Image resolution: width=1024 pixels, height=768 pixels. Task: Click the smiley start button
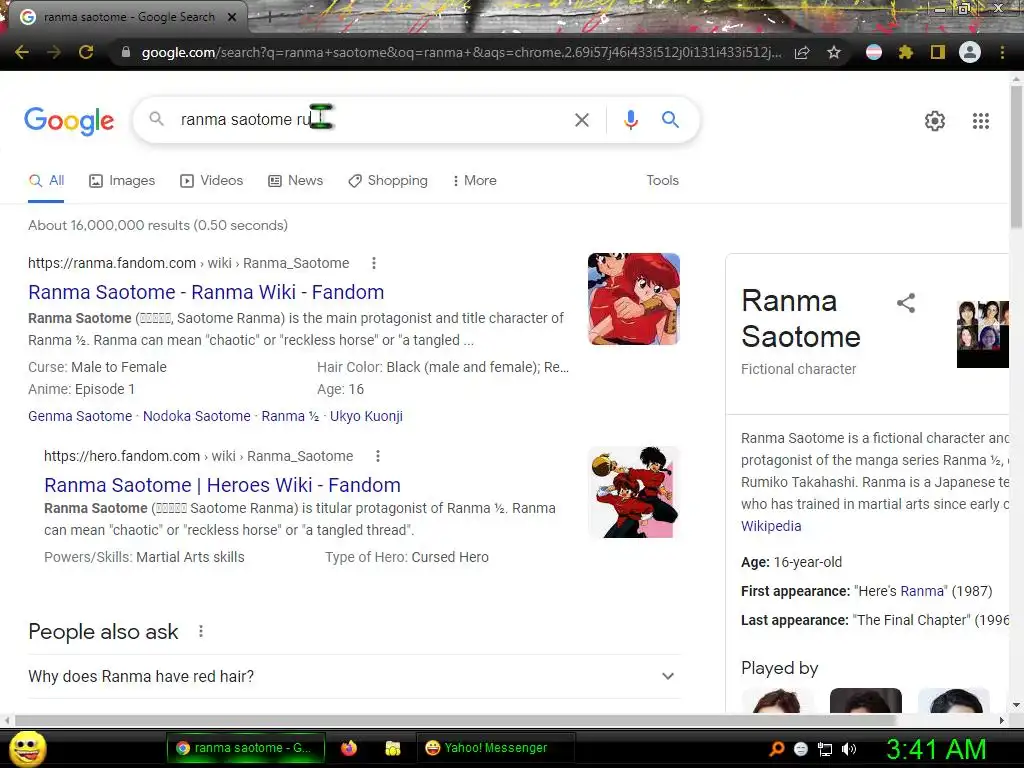click(27, 748)
